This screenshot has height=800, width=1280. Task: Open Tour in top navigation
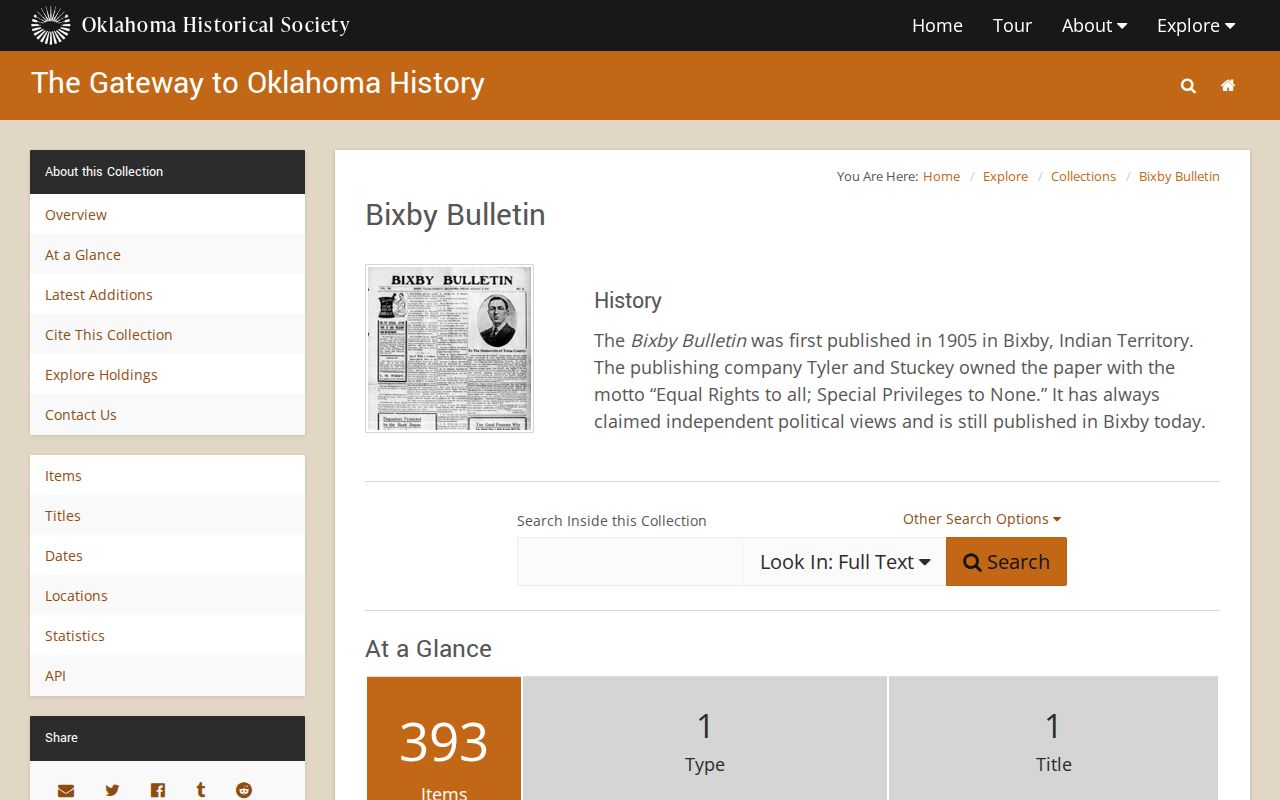1012,26
